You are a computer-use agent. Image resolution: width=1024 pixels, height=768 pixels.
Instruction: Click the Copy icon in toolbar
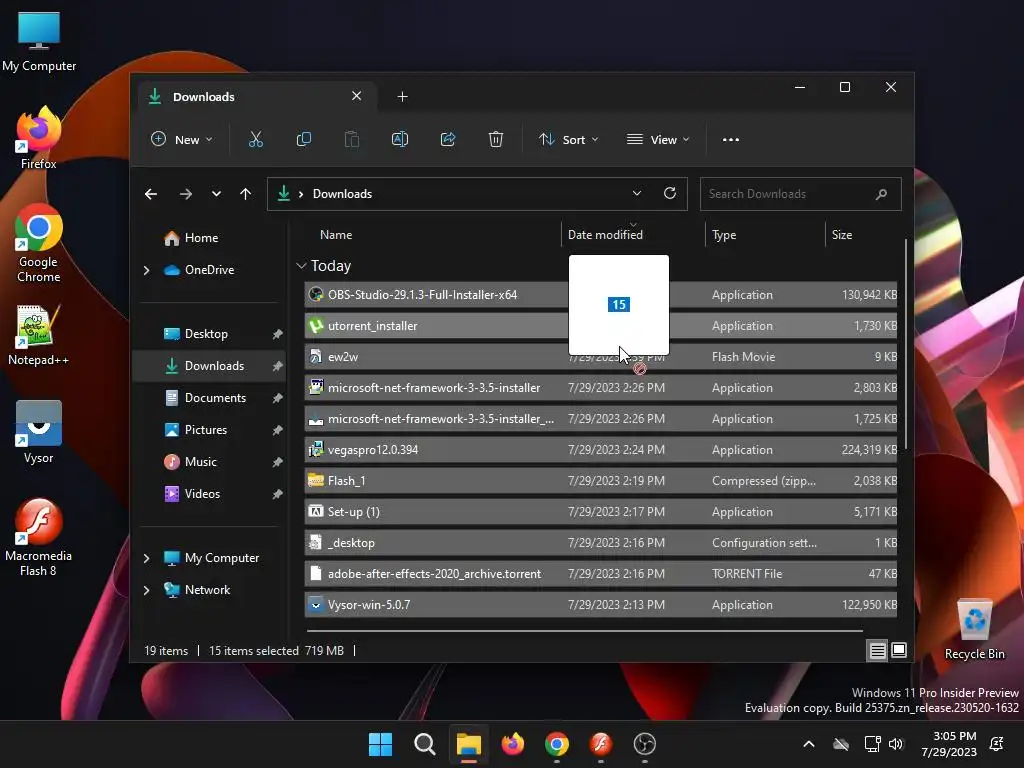pyautogui.click(x=304, y=139)
